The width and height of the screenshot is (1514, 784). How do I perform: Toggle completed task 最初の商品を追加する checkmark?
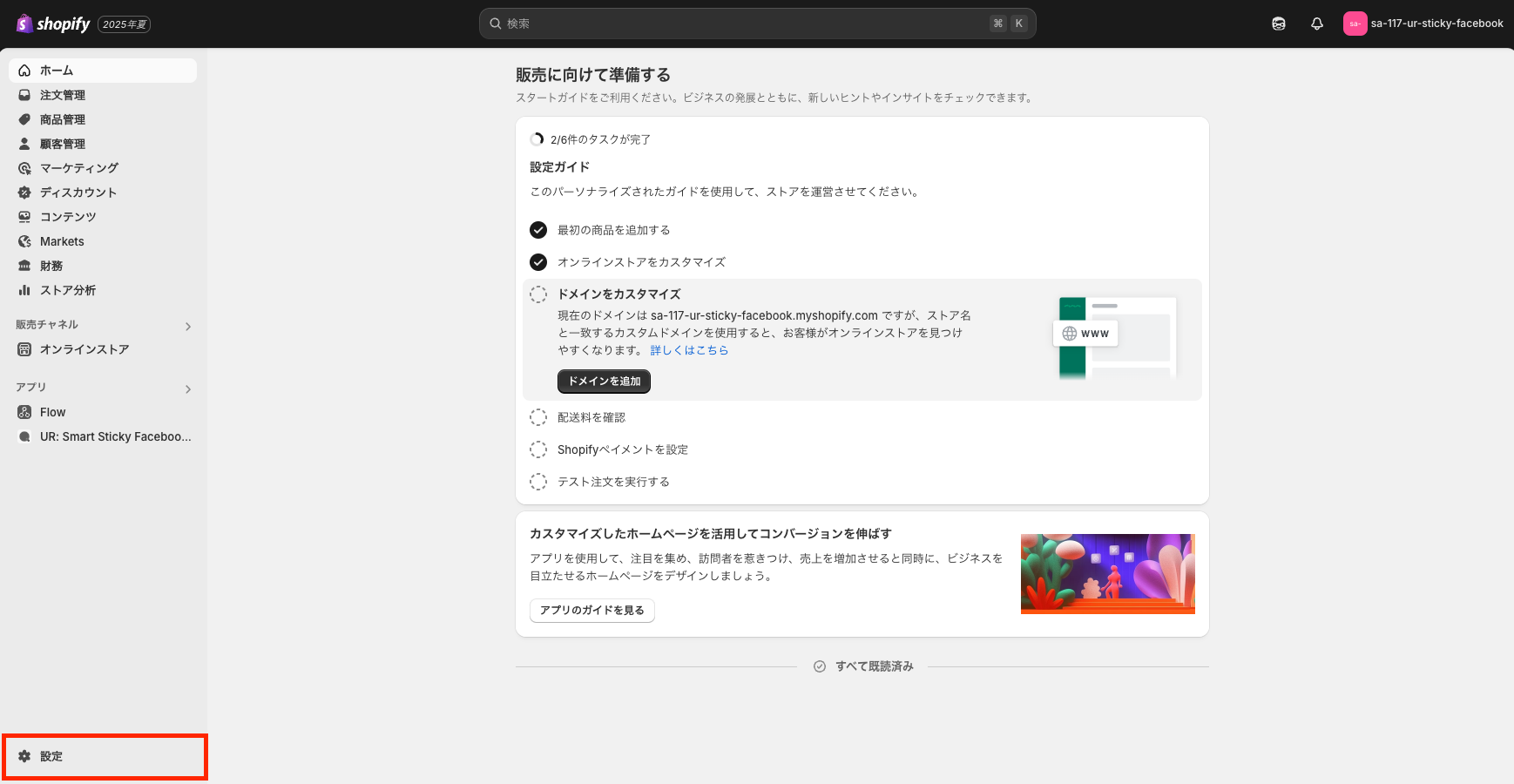(538, 230)
